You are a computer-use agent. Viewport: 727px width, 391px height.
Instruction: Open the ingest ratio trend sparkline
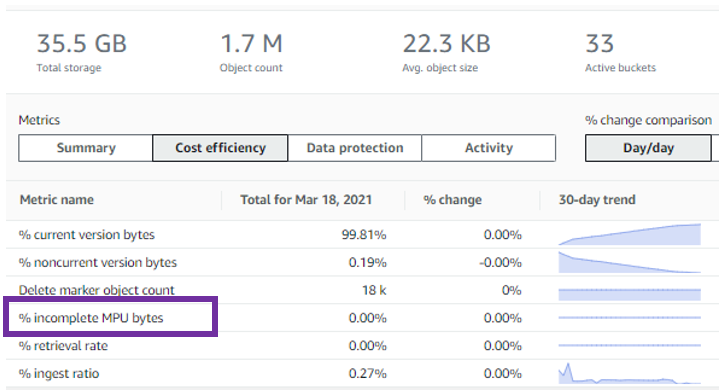pos(630,373)
